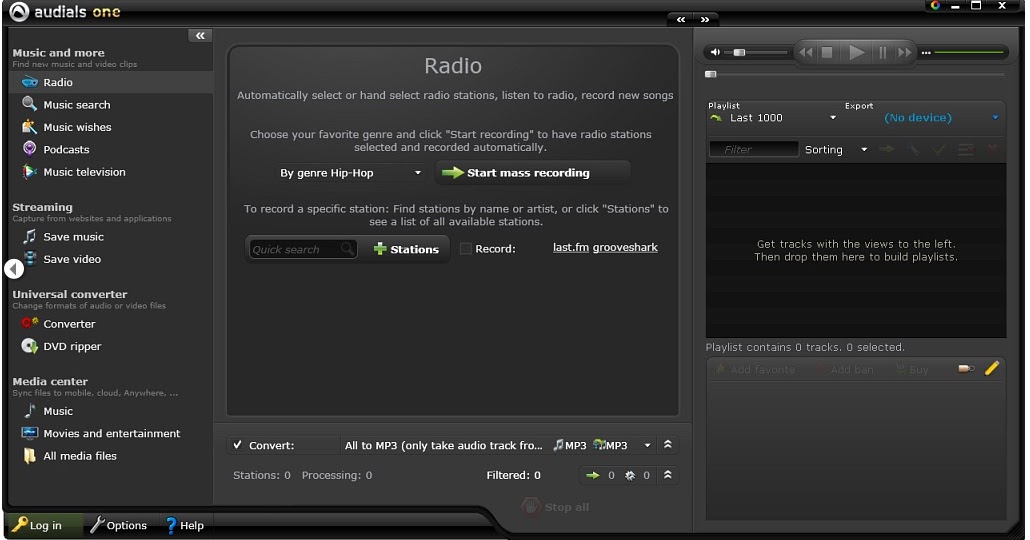
Task: Click Movies and entertainment icon
Action: click(x=30, y=433)
